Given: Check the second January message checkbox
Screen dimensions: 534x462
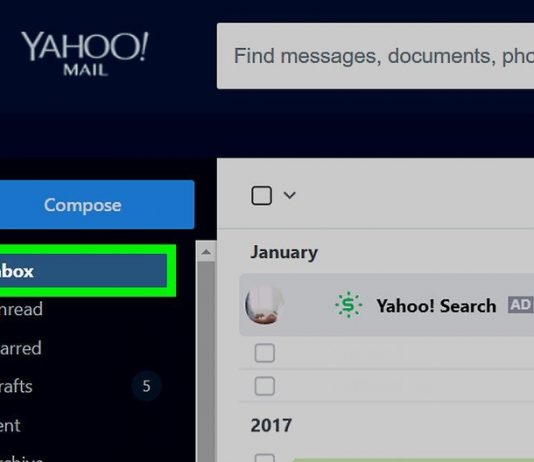Looking at the screenshot, I should 265,386.
